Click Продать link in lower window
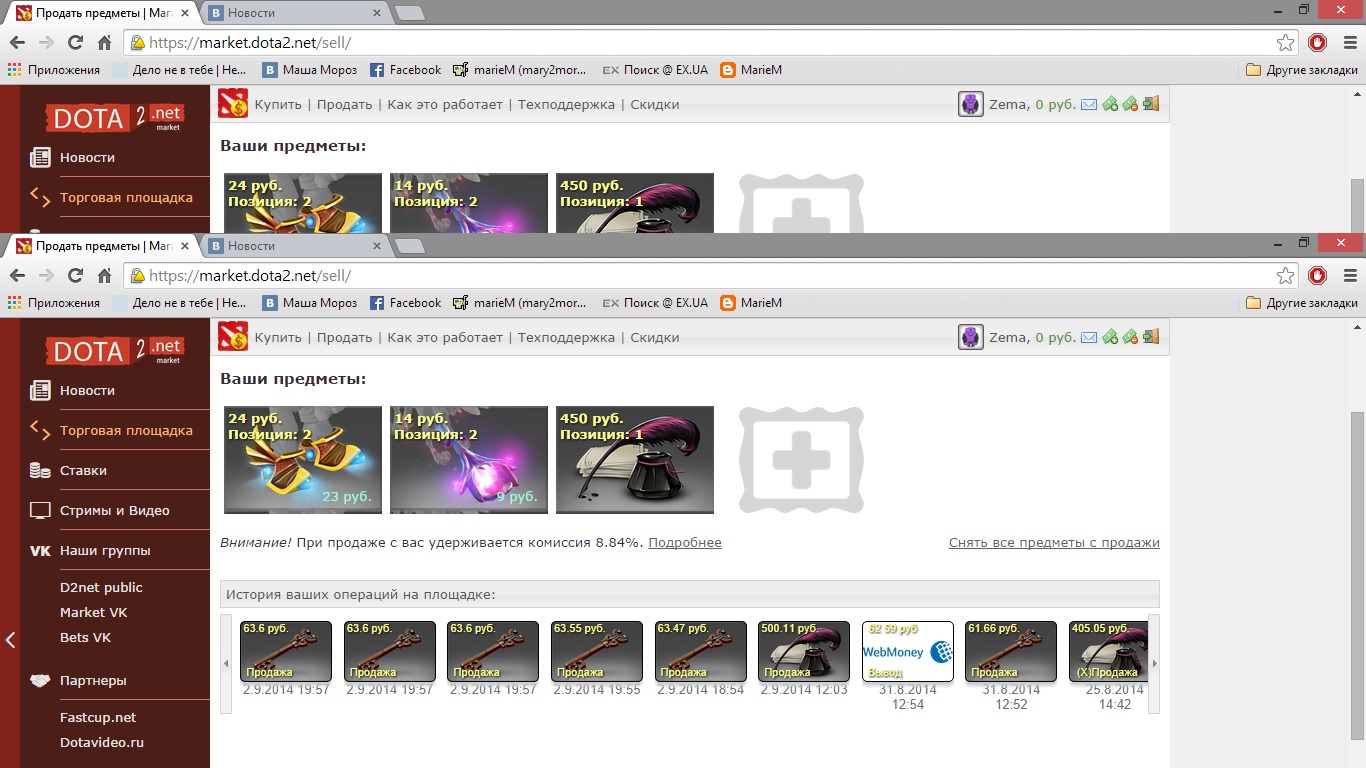 [x=344, y=337]
